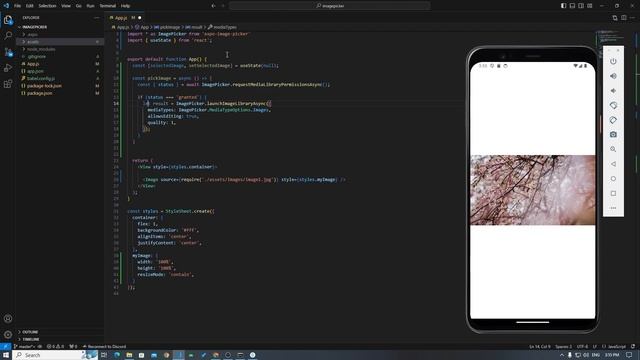640x360 pixels.
Task: Toggle secondary sidebar layout button
Action: click(x=581, y=6)
